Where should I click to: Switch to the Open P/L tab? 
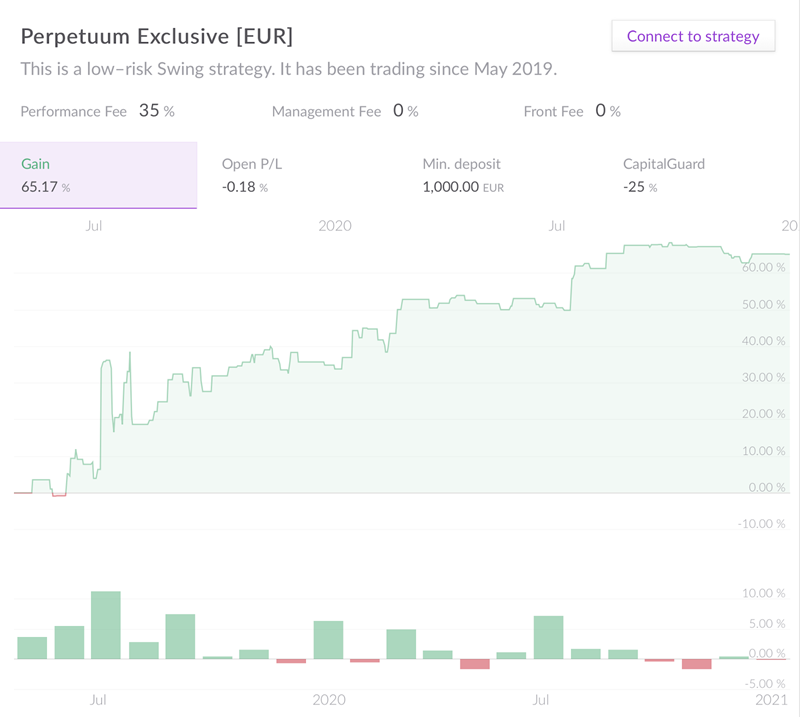click(x=297, y=175)
